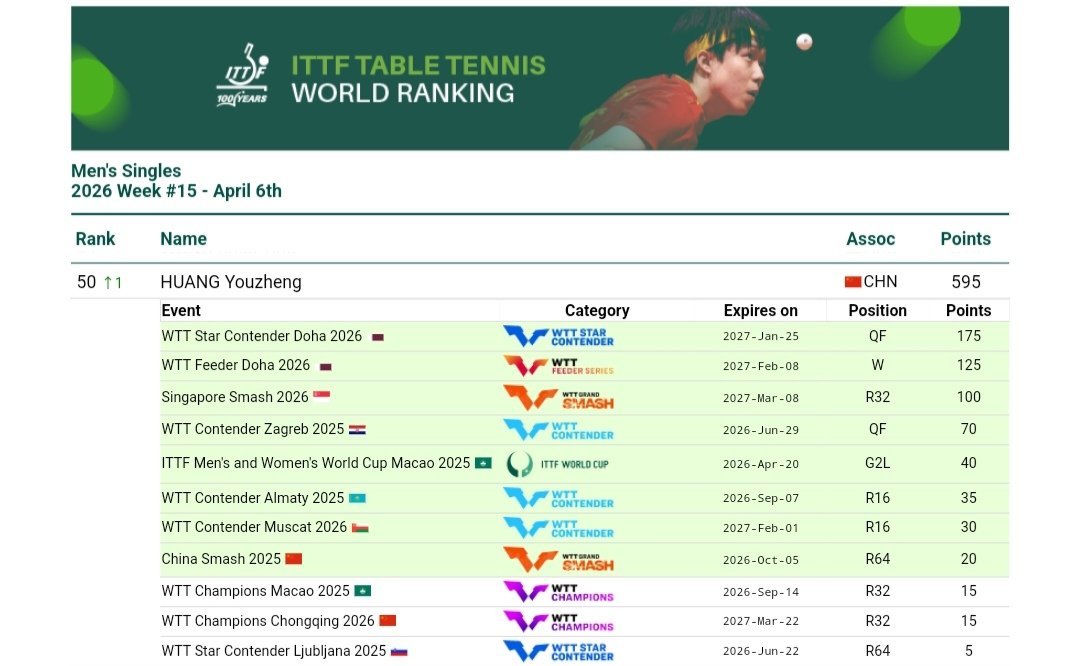Click the 125 points cell
1080x666 pixels.
968,365
